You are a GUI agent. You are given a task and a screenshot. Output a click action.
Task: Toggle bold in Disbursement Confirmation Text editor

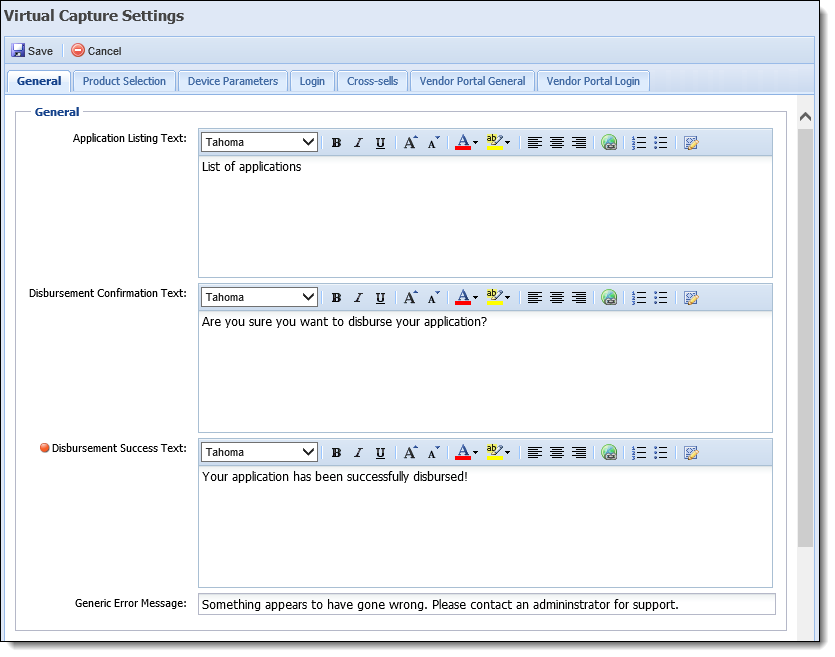(x=336, y=298)
